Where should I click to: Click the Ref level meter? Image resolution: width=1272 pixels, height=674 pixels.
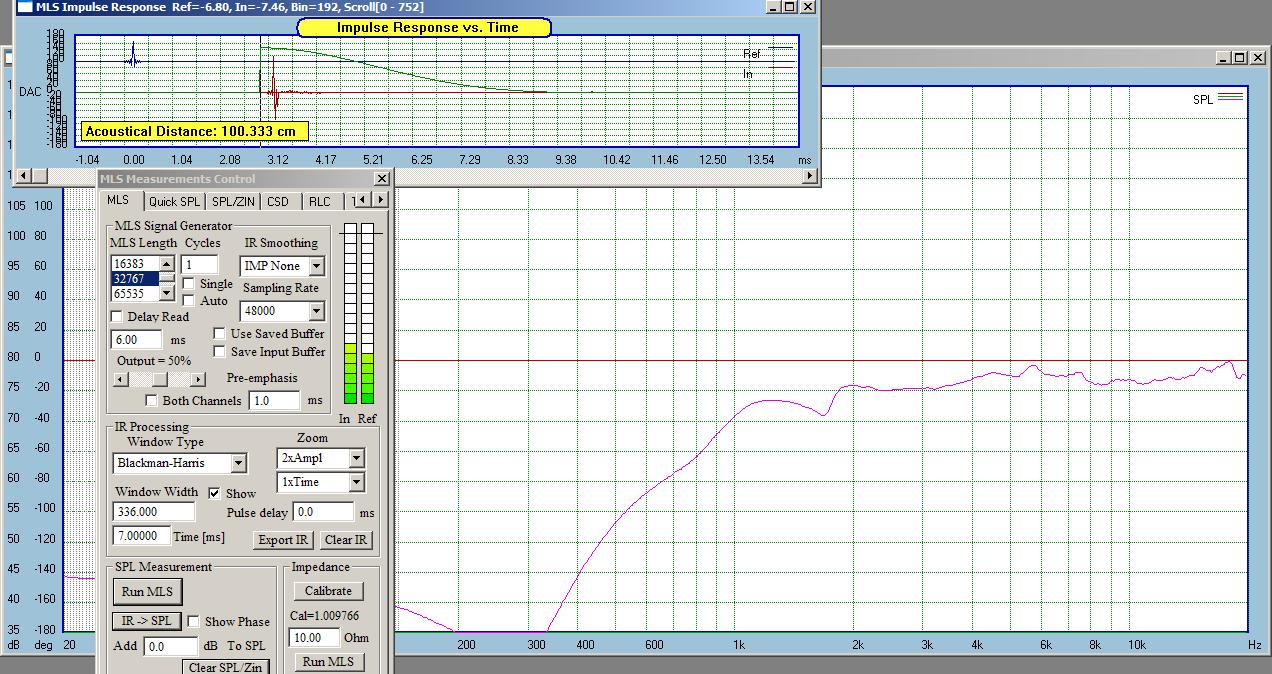(367, 316)
